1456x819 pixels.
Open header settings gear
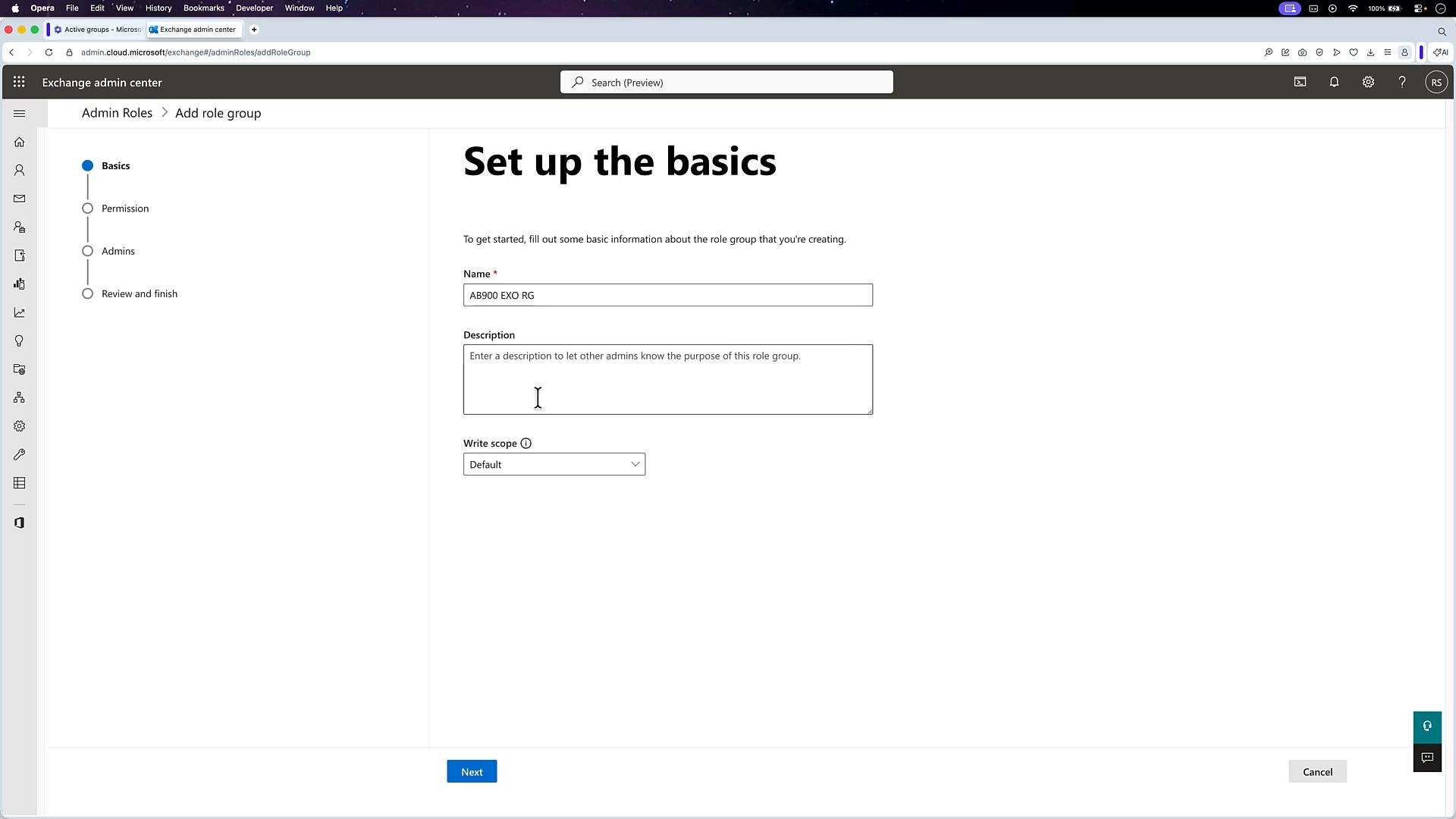click(x=1368, y=82)
